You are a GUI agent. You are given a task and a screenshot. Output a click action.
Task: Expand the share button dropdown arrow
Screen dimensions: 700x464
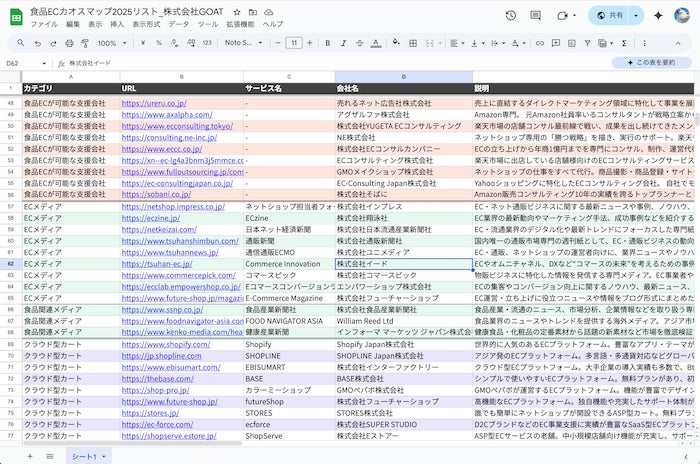point(636,16)
